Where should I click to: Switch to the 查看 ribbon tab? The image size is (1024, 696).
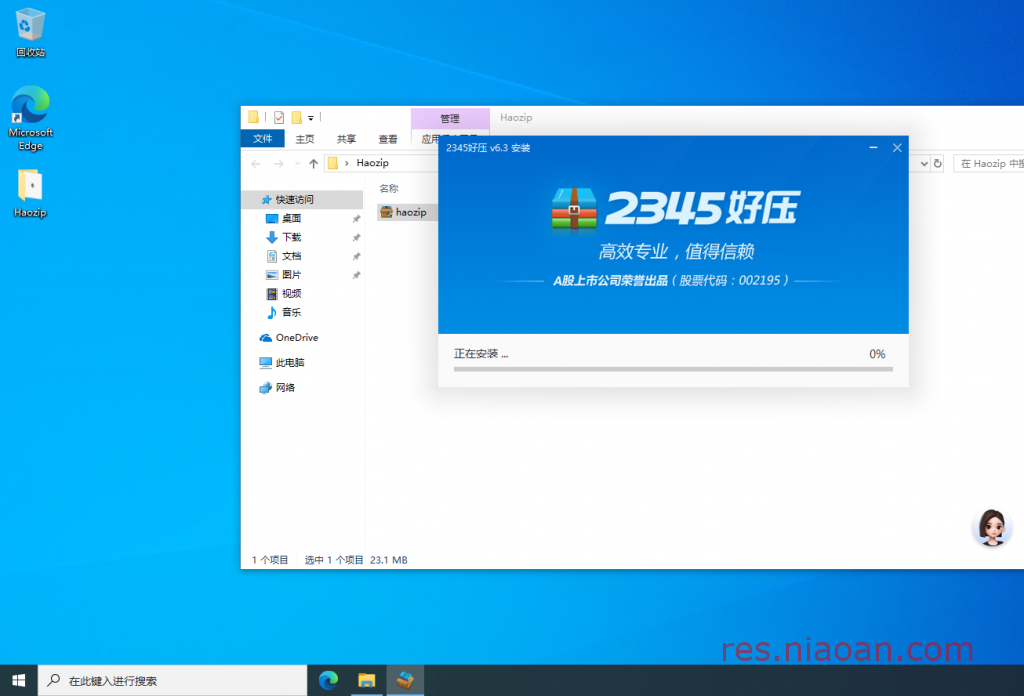pyautogui.click(x=387, y=139)
